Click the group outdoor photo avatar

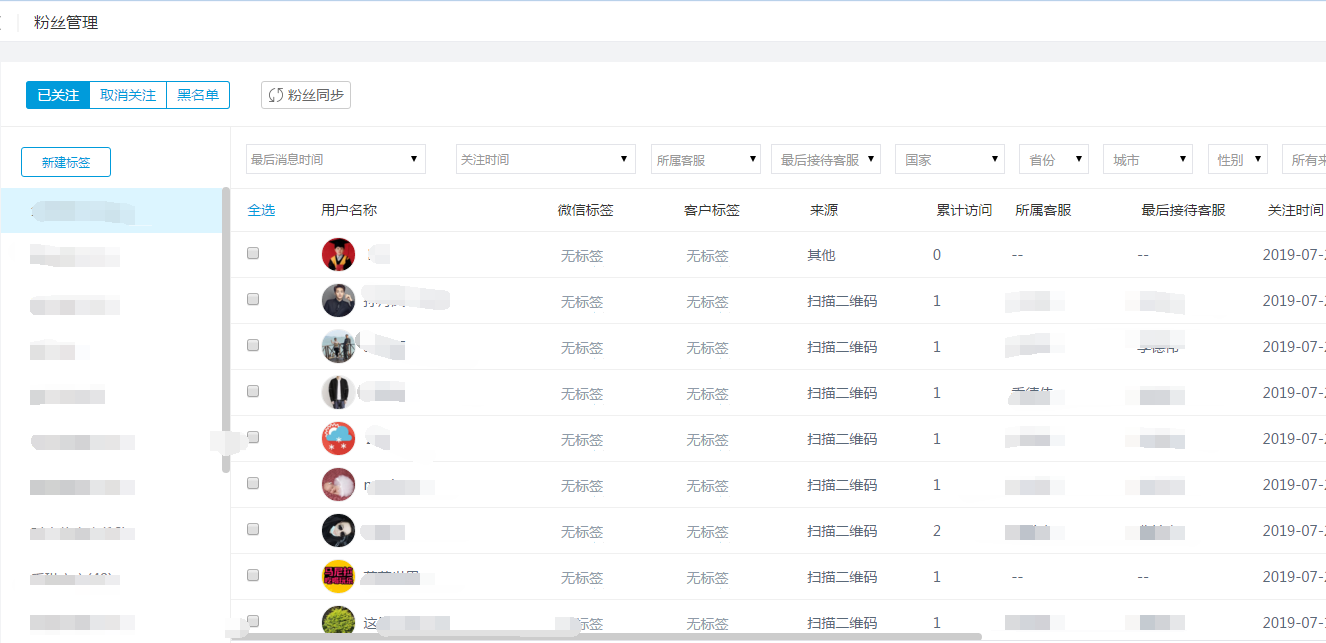tap(338, 347)
